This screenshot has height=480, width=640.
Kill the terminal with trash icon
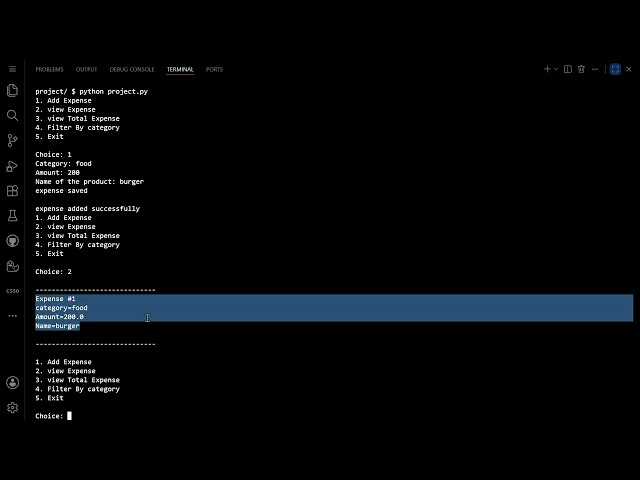581,69
